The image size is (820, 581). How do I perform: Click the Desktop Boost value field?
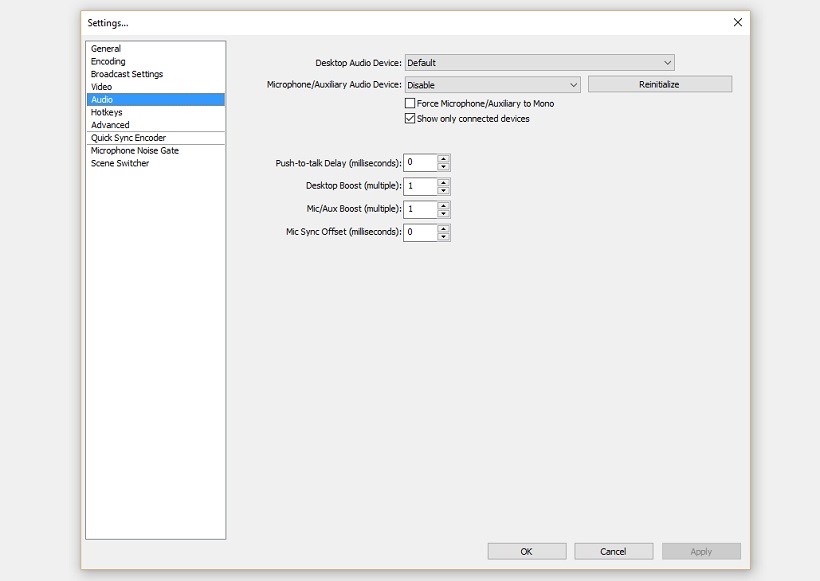(x=420, y=186)
